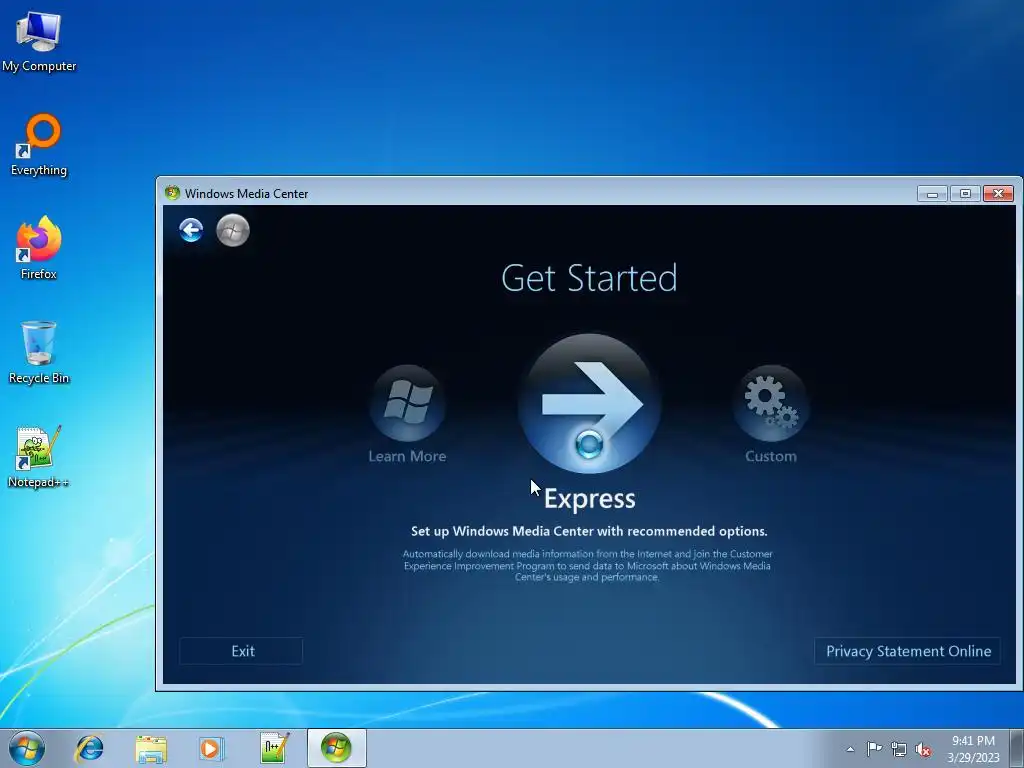Click the Show Desktop strip
Screen dimensions: 1024x768
coord(1017,748)
